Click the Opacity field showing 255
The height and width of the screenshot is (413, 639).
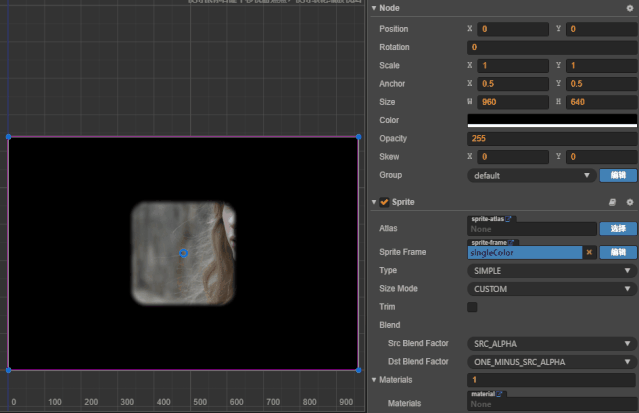pos(552,139)
